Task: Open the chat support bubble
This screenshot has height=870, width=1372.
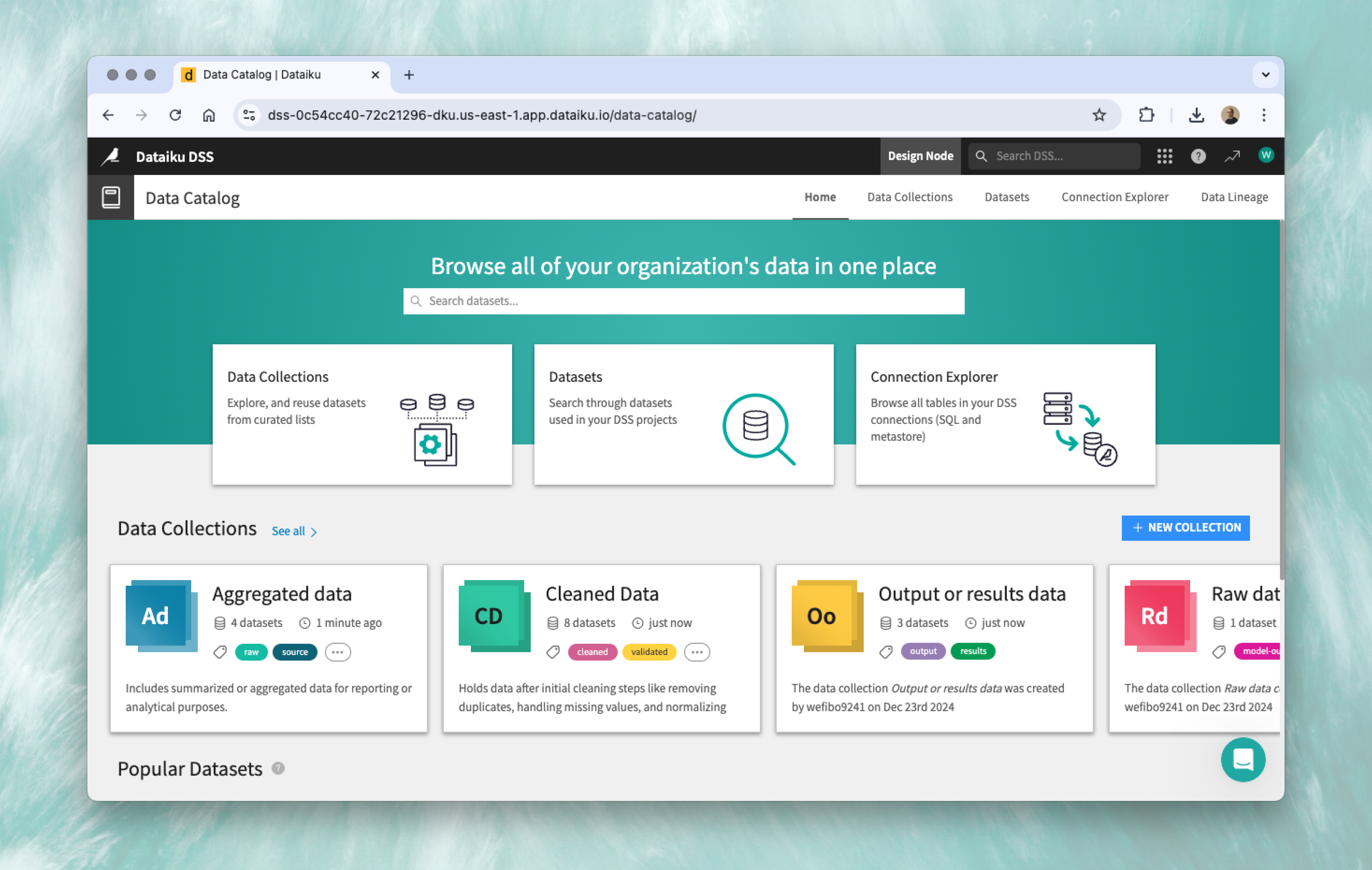Action: 1243,760
